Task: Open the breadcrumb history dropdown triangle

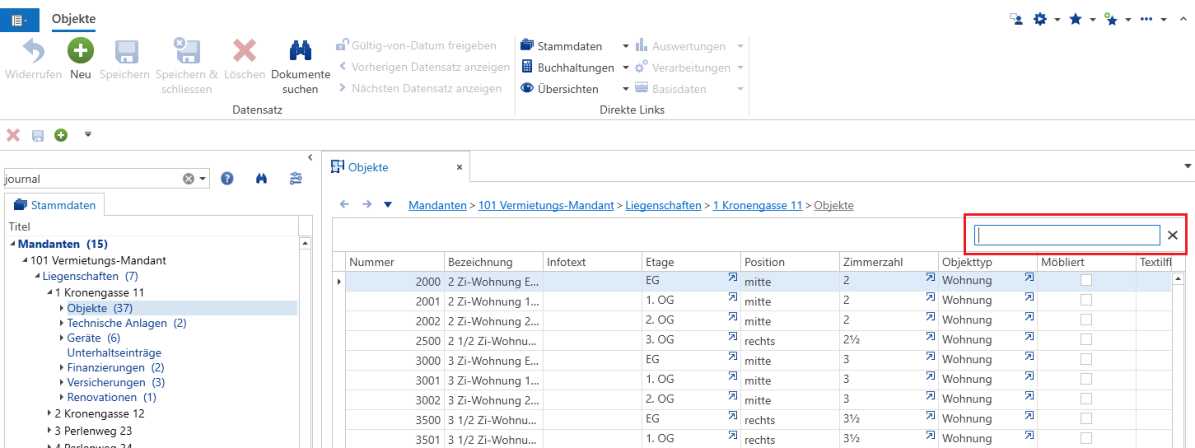Action: coord(387,204)
